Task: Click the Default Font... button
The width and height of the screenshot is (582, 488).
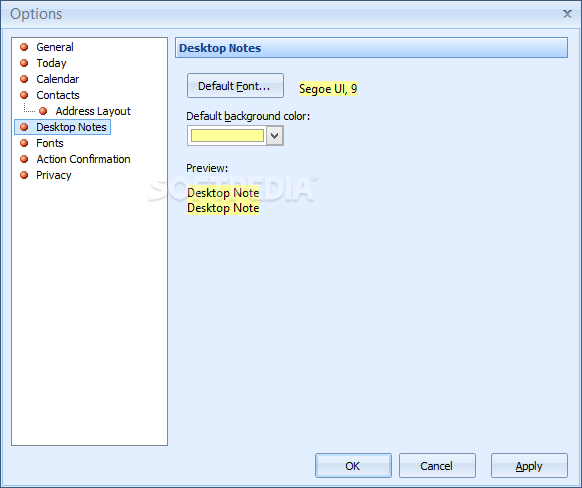Action: click(235, 86)
